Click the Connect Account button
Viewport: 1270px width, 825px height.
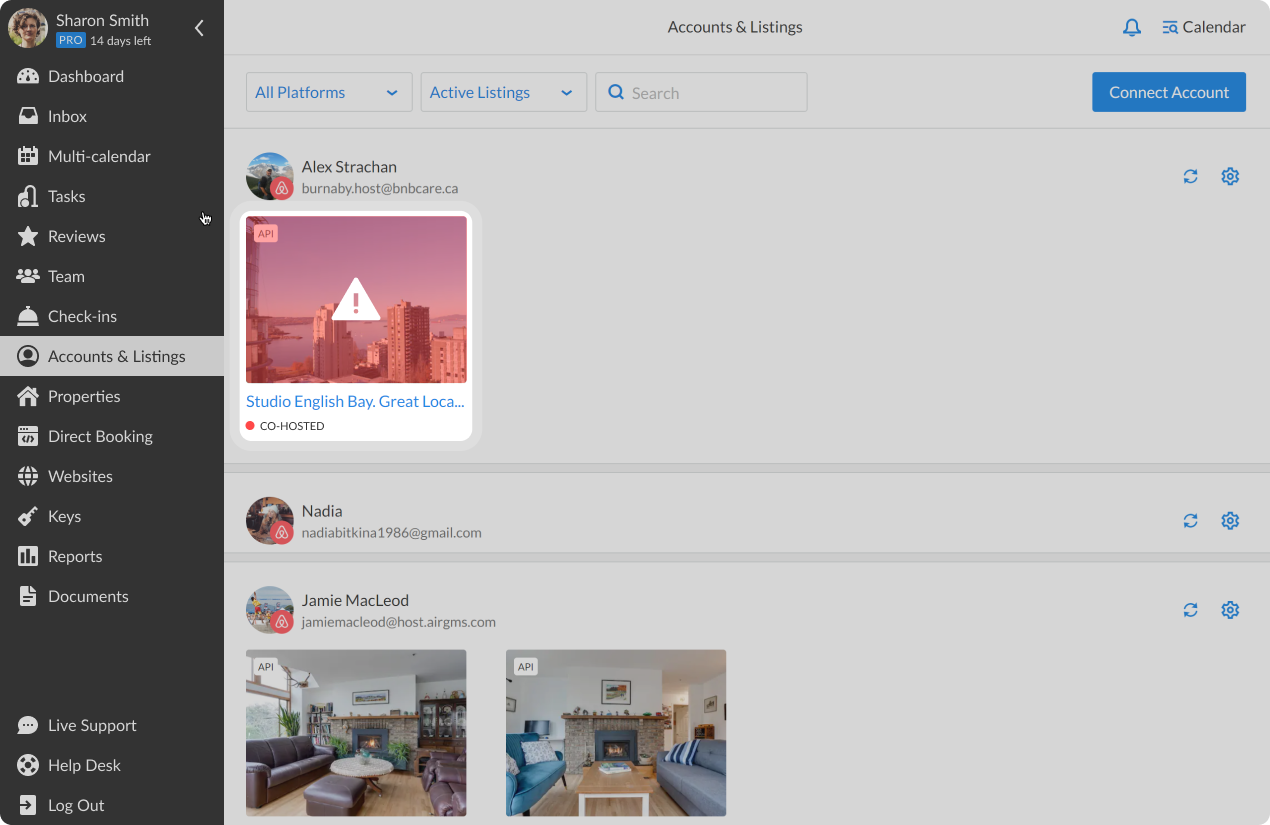[x=1169, y=92]
